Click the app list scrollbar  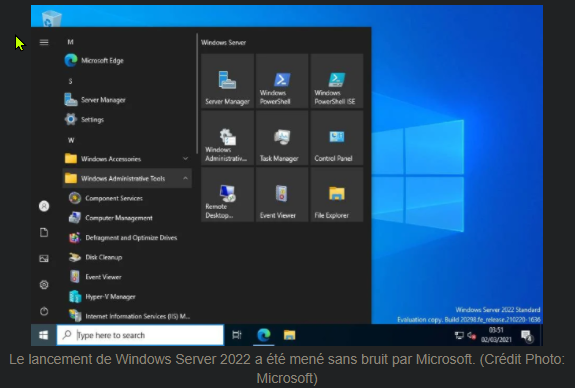point(197,94)
